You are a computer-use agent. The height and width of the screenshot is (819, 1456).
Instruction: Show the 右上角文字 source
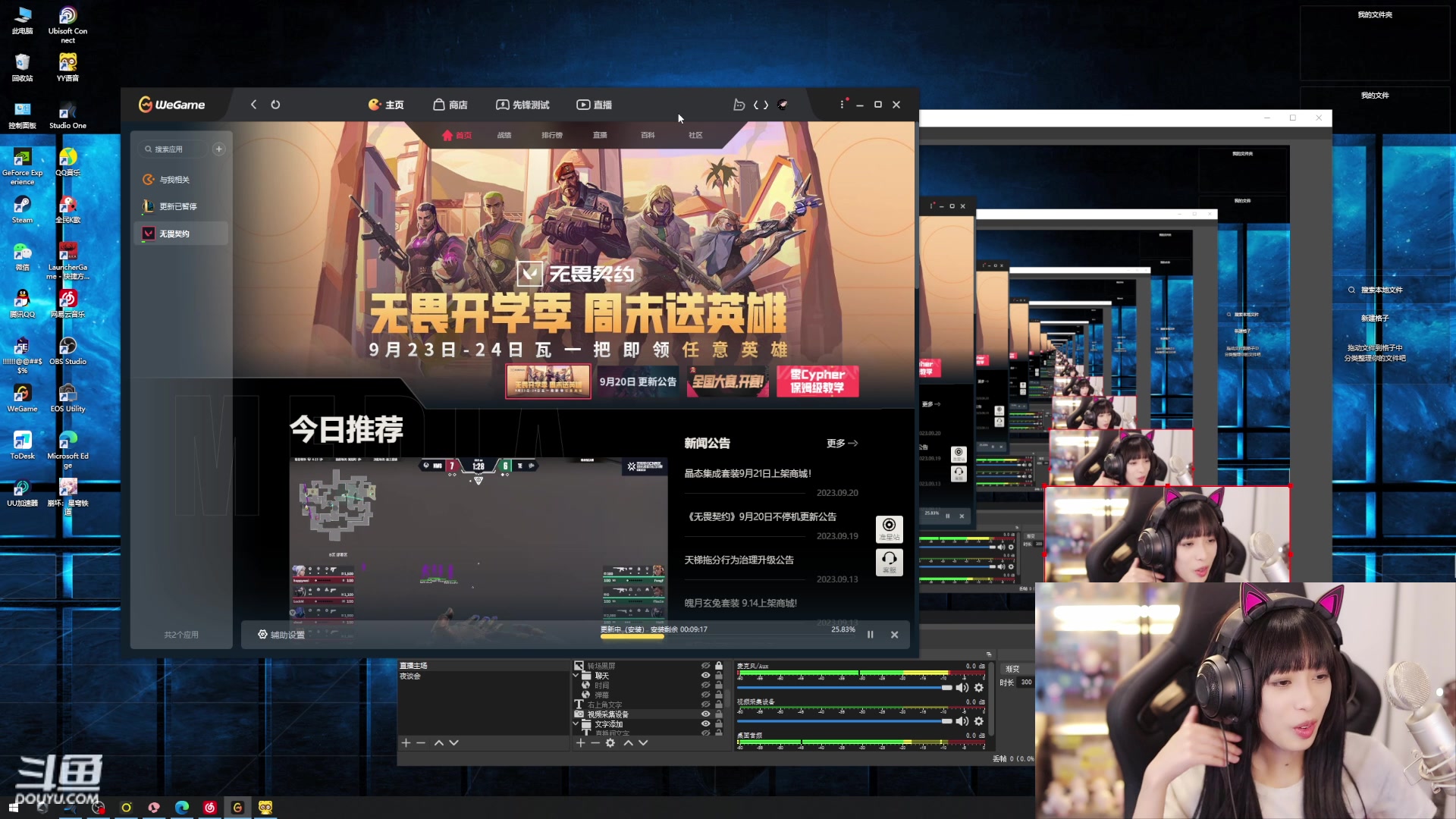click(705, 704)
